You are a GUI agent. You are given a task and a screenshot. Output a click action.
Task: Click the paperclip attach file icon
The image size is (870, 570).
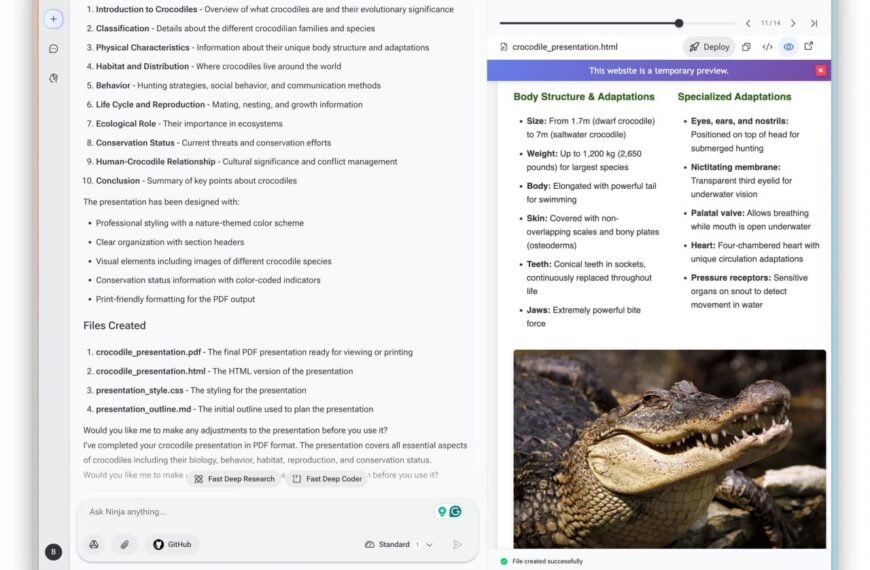coord(124,544)
